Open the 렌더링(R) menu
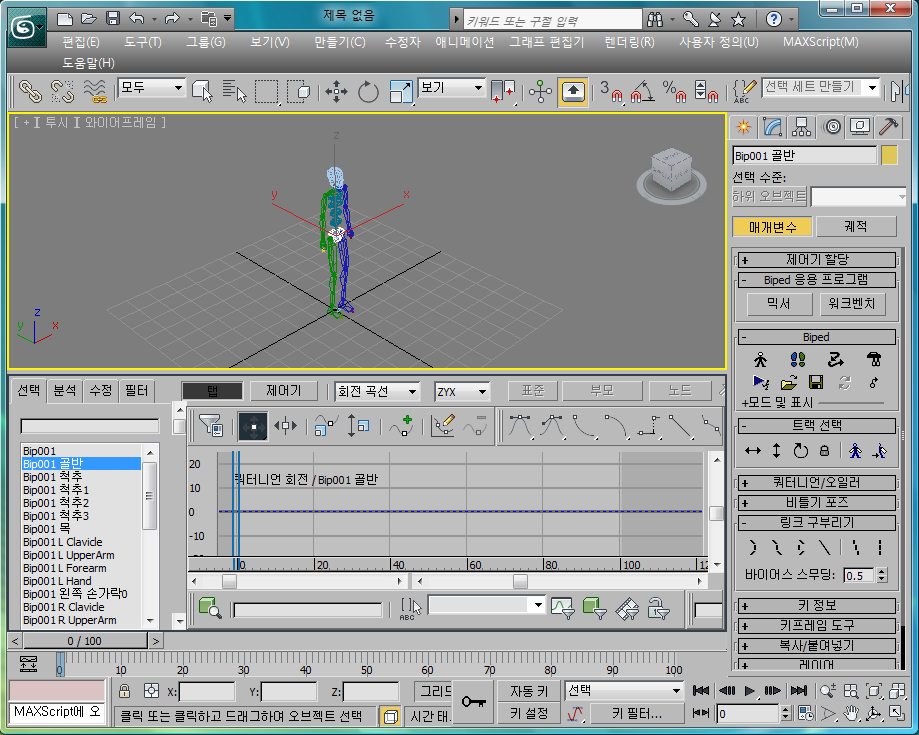The height and width of the screenshot is (735, 919). tap(629, 42)
